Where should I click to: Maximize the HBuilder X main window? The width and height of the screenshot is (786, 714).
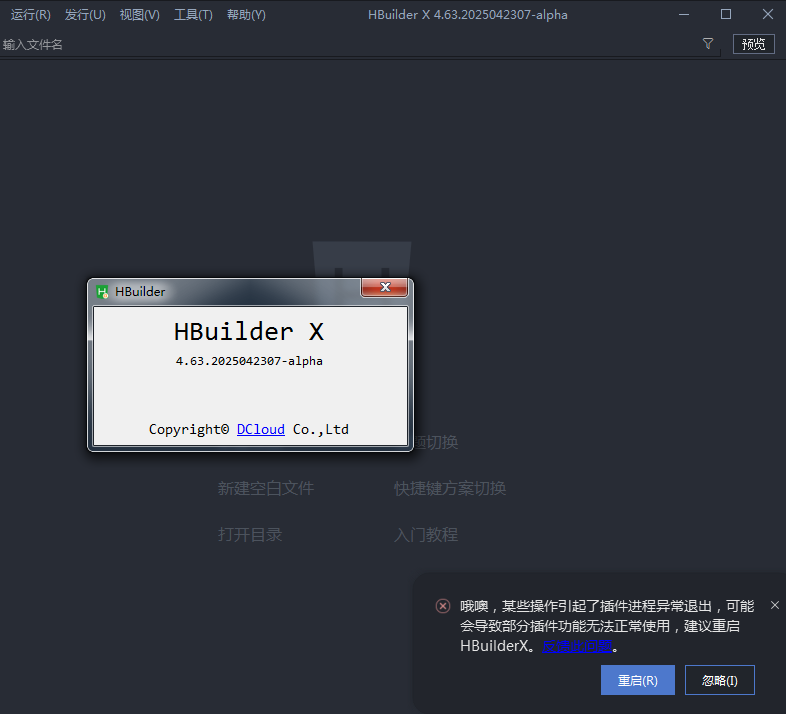726,15
